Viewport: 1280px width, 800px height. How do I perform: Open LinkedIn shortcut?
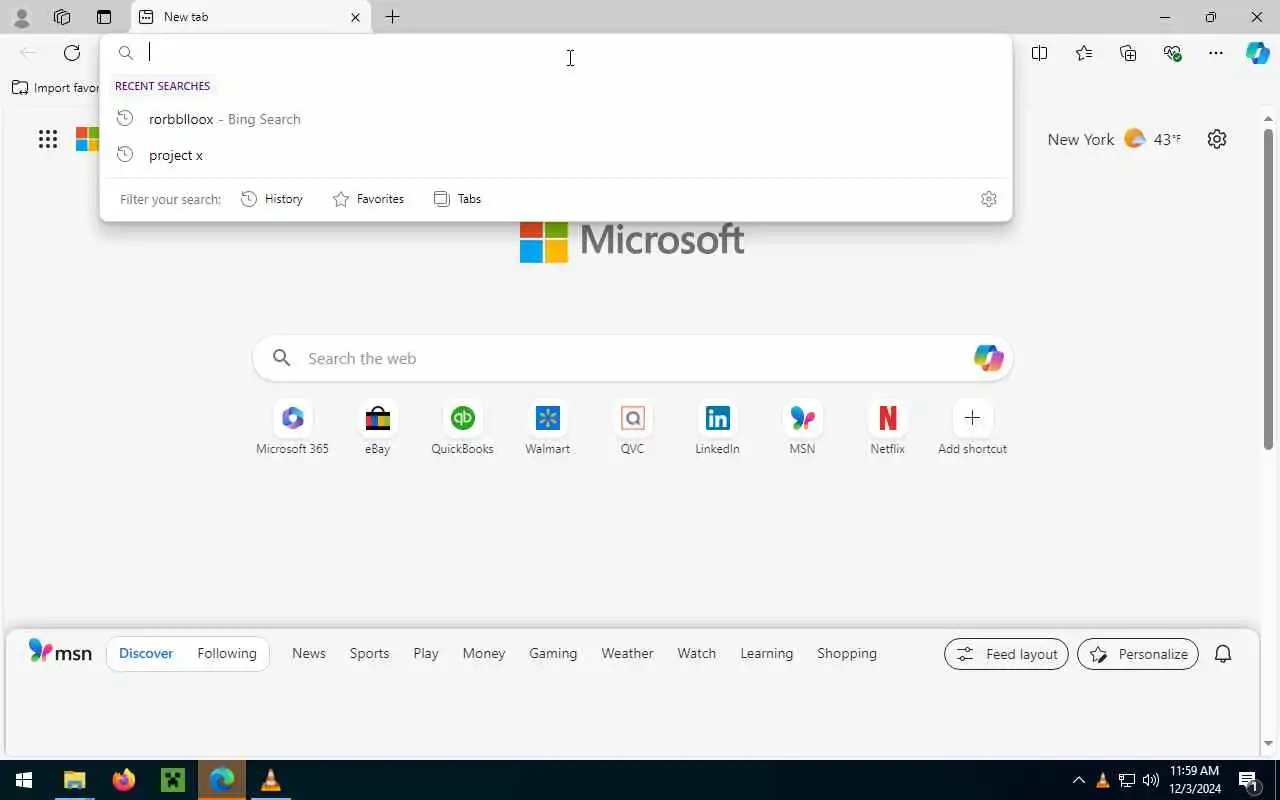pyautogui.click(x=717, y=428)
